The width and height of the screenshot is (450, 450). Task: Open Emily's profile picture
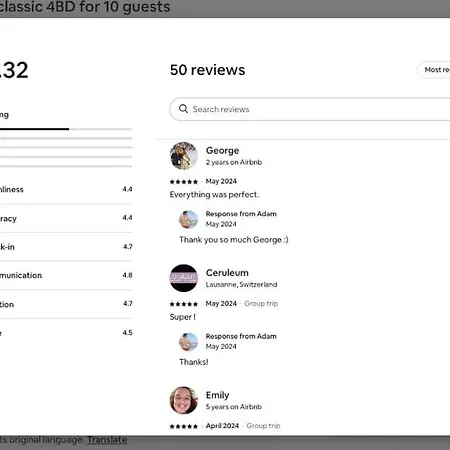point(184,400)
